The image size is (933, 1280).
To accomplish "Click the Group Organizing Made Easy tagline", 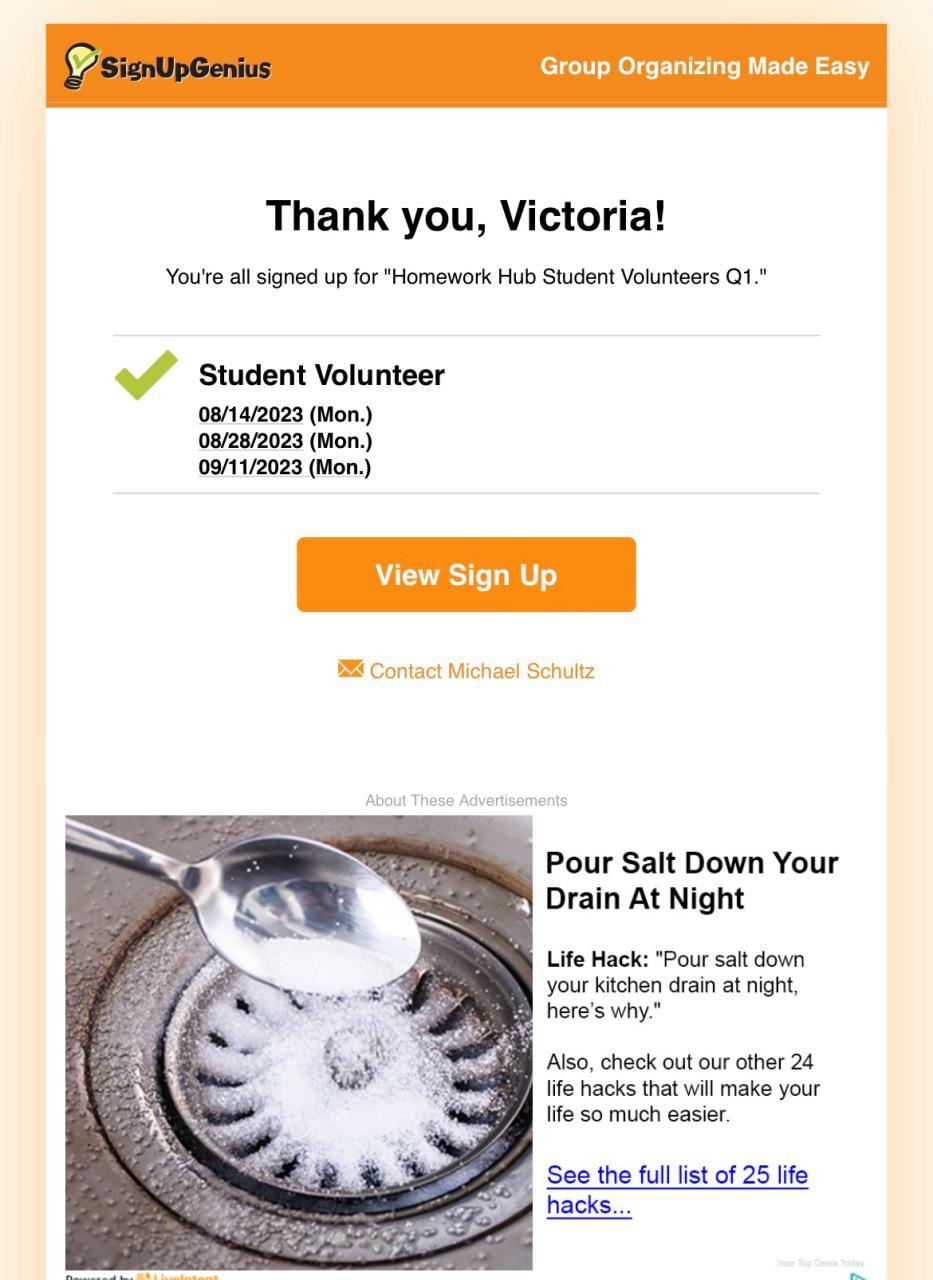I will [x=704, y=67].
